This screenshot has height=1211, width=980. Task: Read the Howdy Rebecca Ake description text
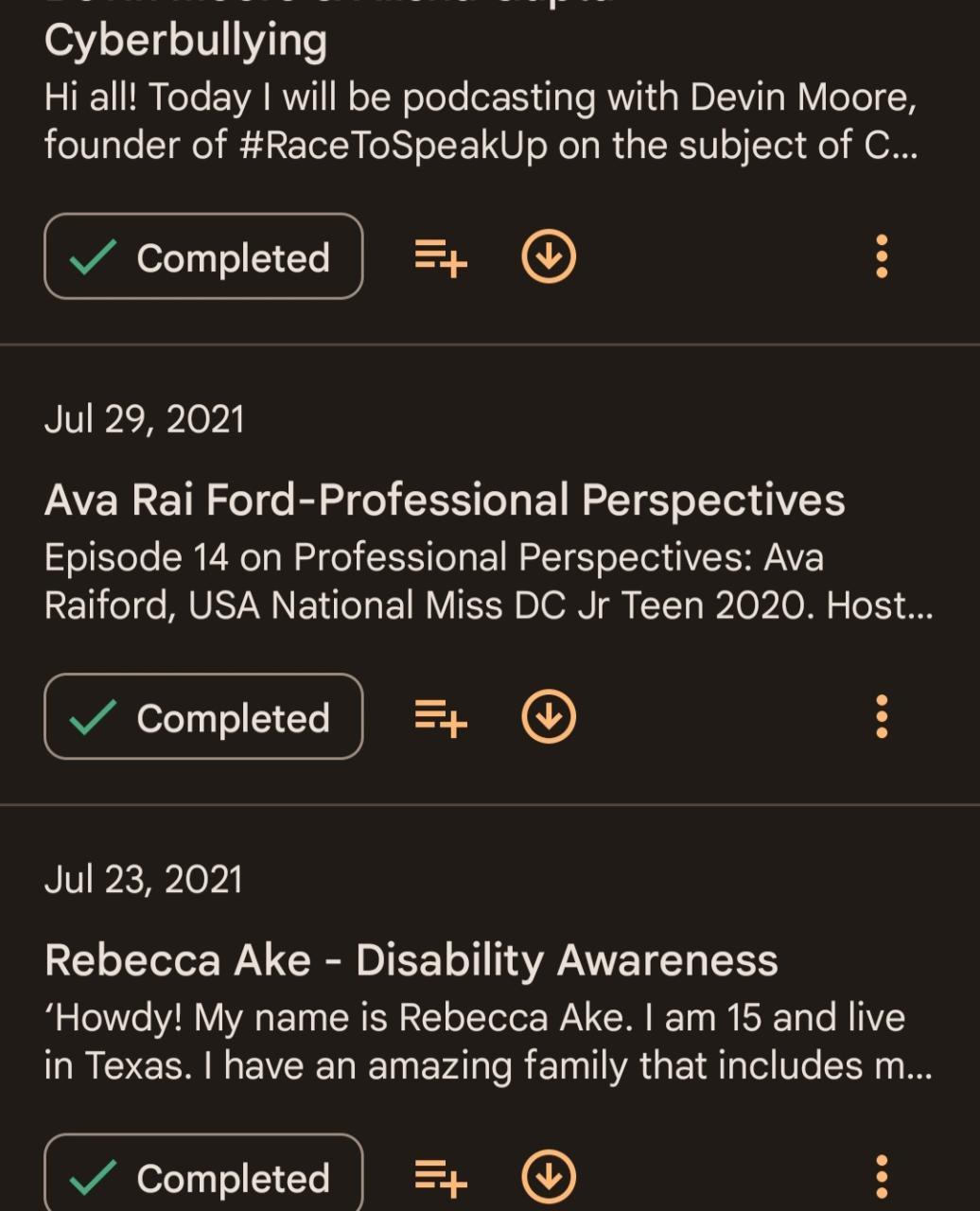click(488, 1042)
